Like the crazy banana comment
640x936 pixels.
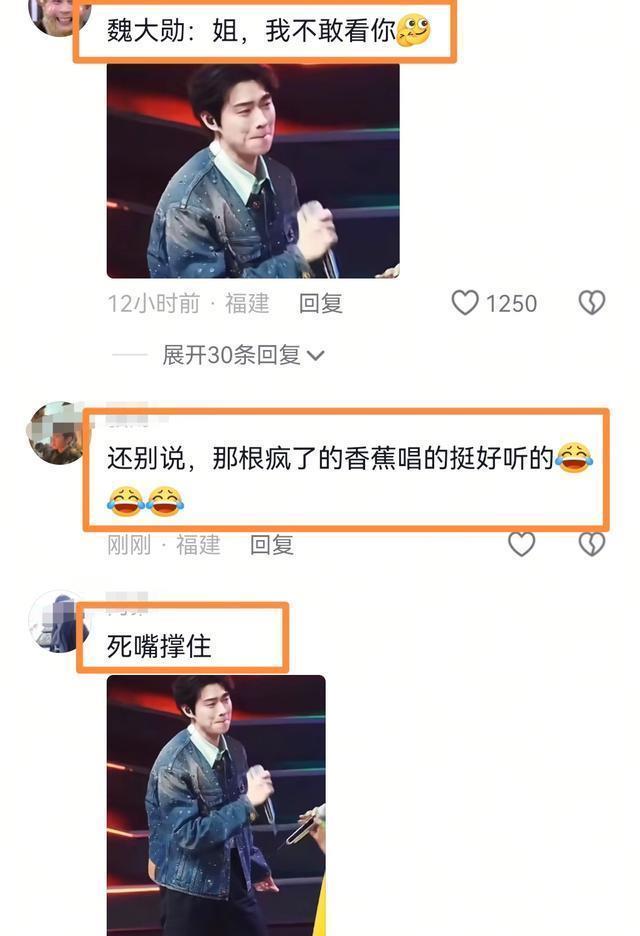pyautogui.click(x=521, y=544)
